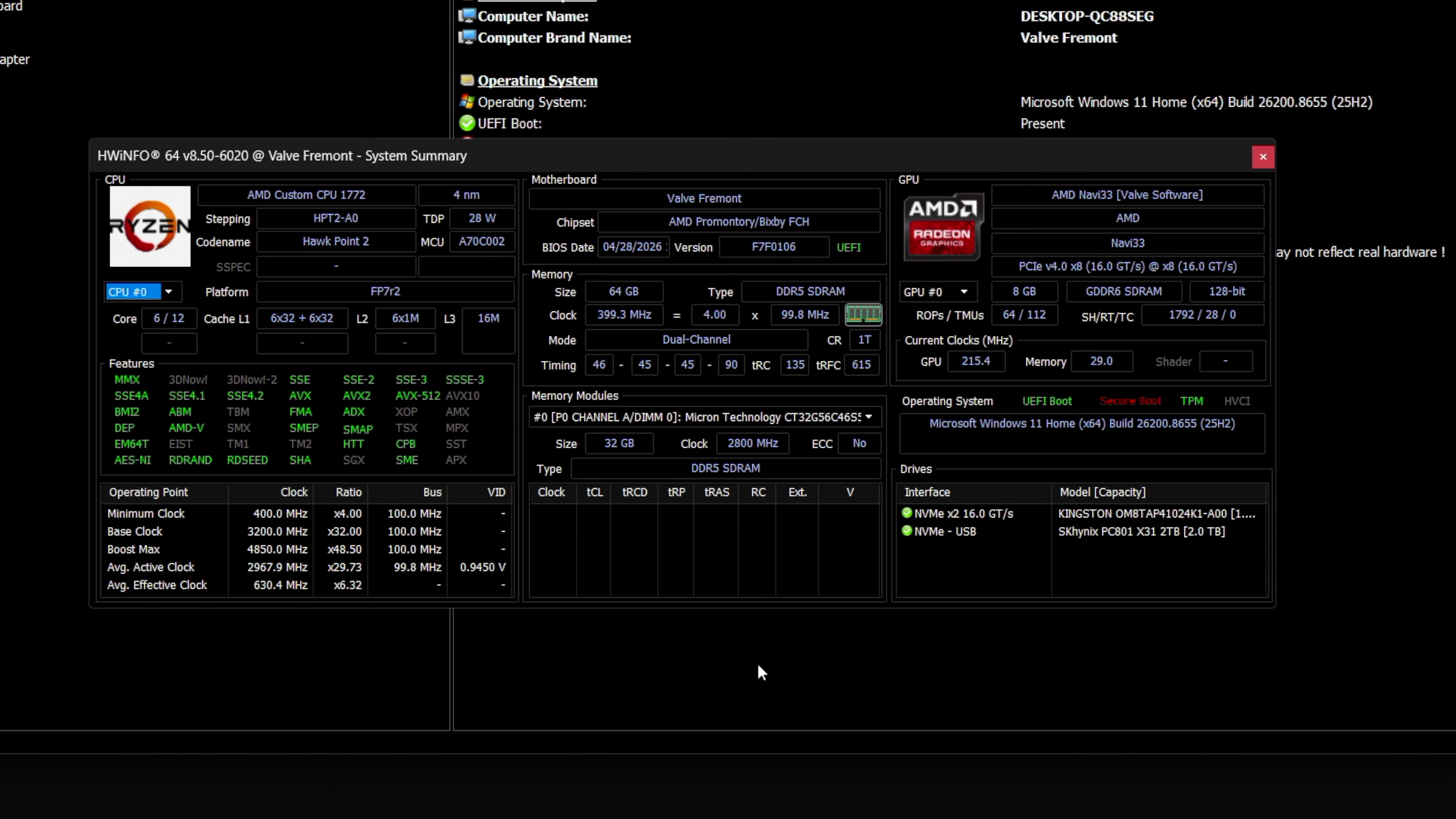Click the Ratio column header
1456x819 pixels.
click(341, 492)
